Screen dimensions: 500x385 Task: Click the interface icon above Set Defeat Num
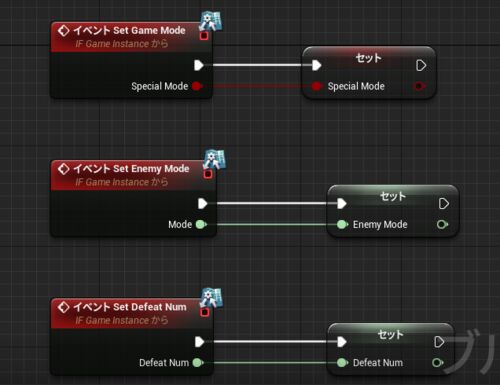coord(211,298)
